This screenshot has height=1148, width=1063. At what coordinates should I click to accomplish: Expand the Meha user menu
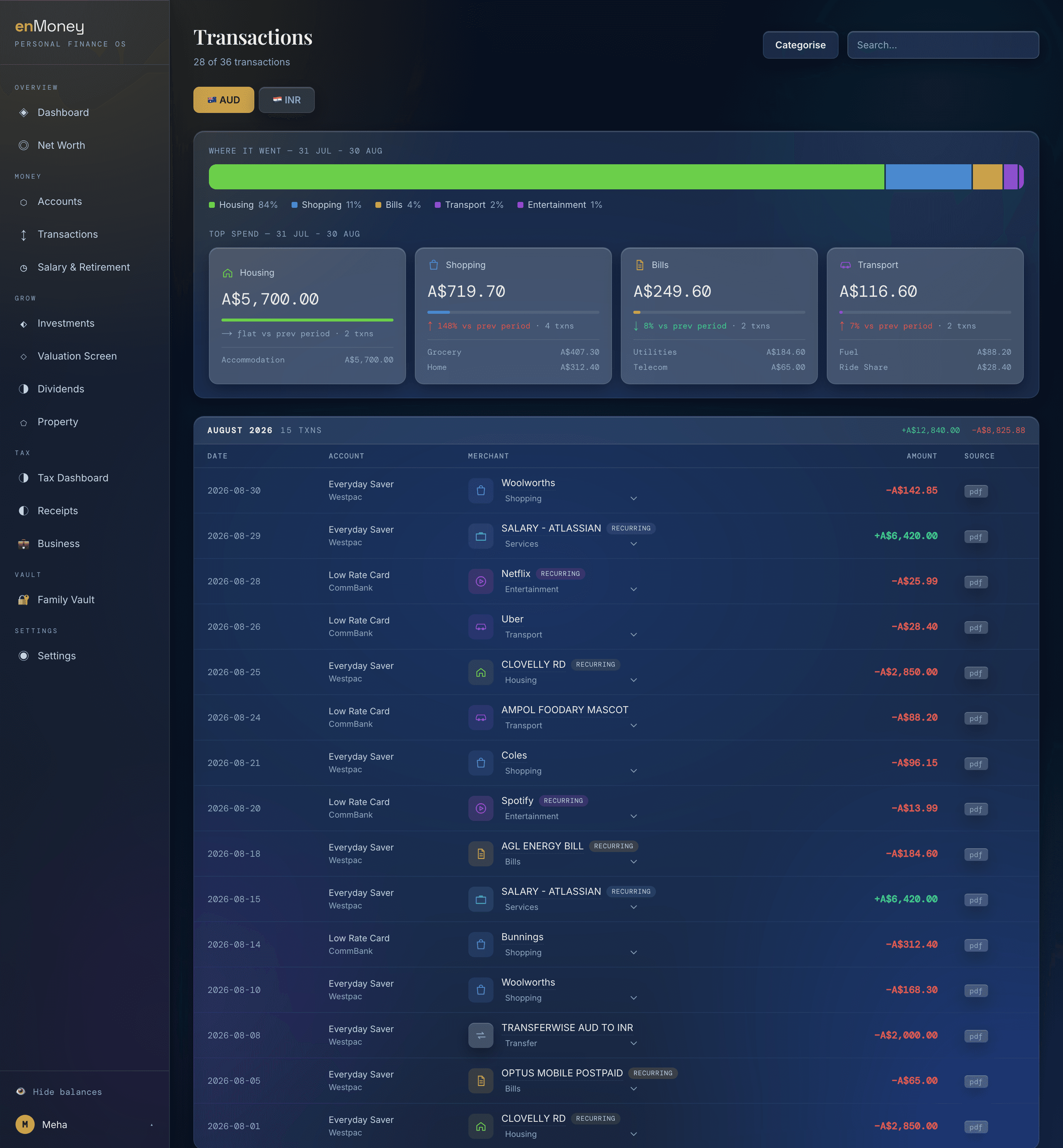tap(85, 1124)
